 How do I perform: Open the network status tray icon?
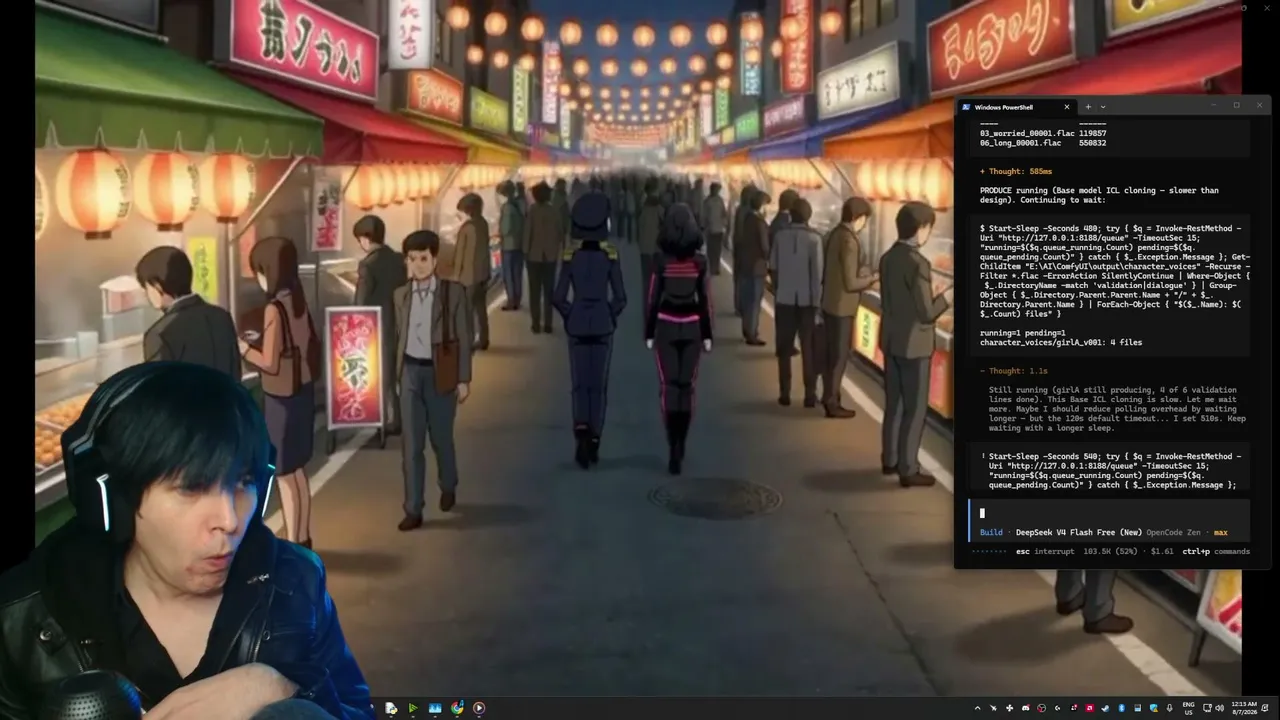1205,708
